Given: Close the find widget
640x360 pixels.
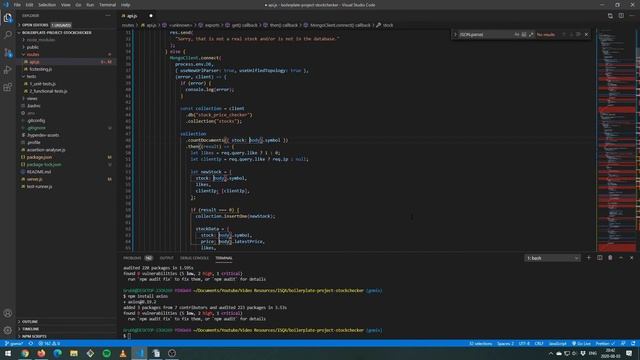Looking at the screenshot, I should [x=587, y=35].
